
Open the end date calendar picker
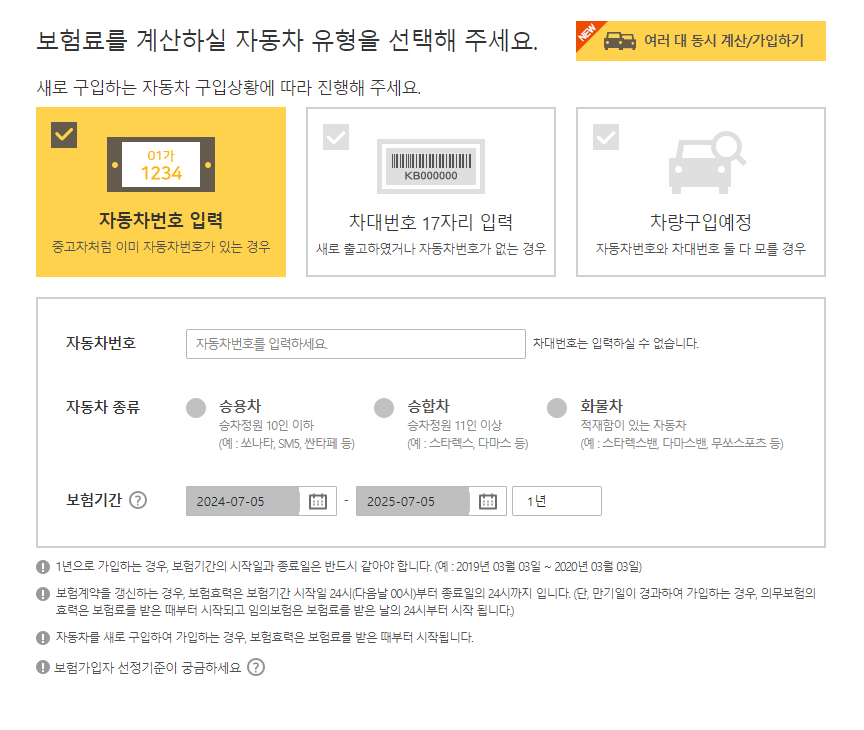pyautogui.click(x=488, y=501)
